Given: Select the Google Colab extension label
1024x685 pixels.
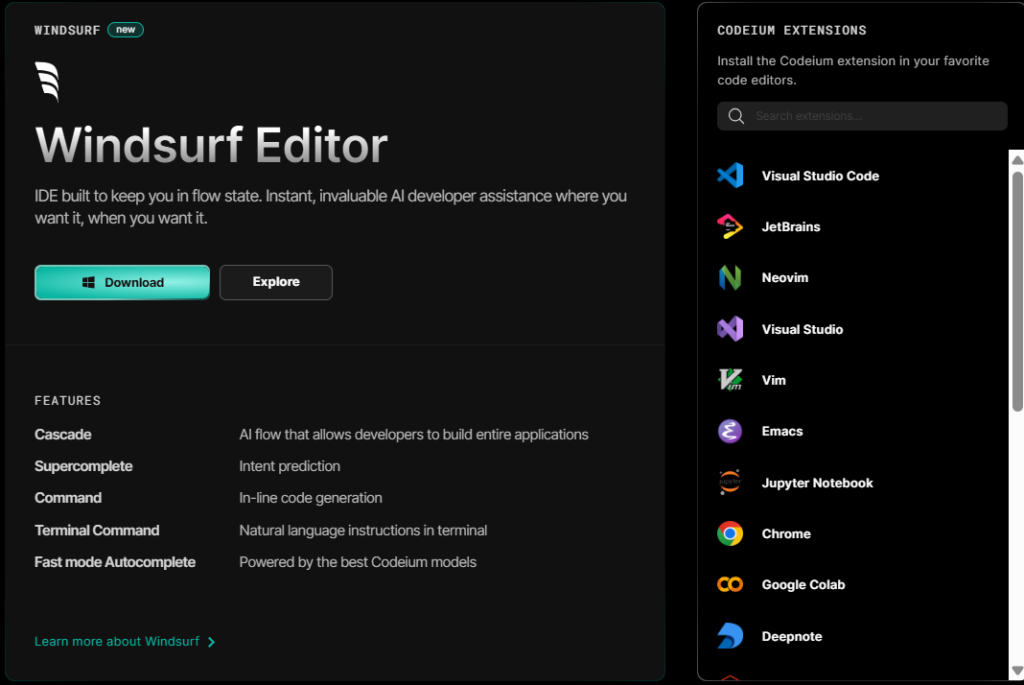Looking at the screenshot, I should click(x=803, y=584).
